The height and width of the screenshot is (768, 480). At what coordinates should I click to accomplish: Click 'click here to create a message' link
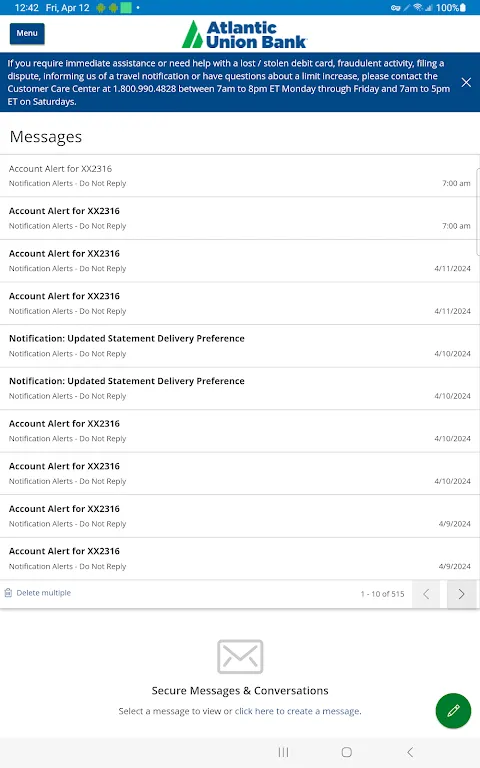tap(297, 711)
